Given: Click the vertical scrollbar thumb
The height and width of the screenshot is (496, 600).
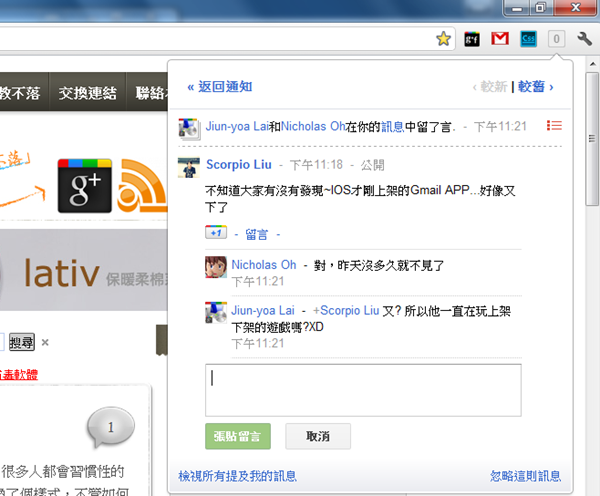Looking at the screenshot, I should [x=592, y=139].
